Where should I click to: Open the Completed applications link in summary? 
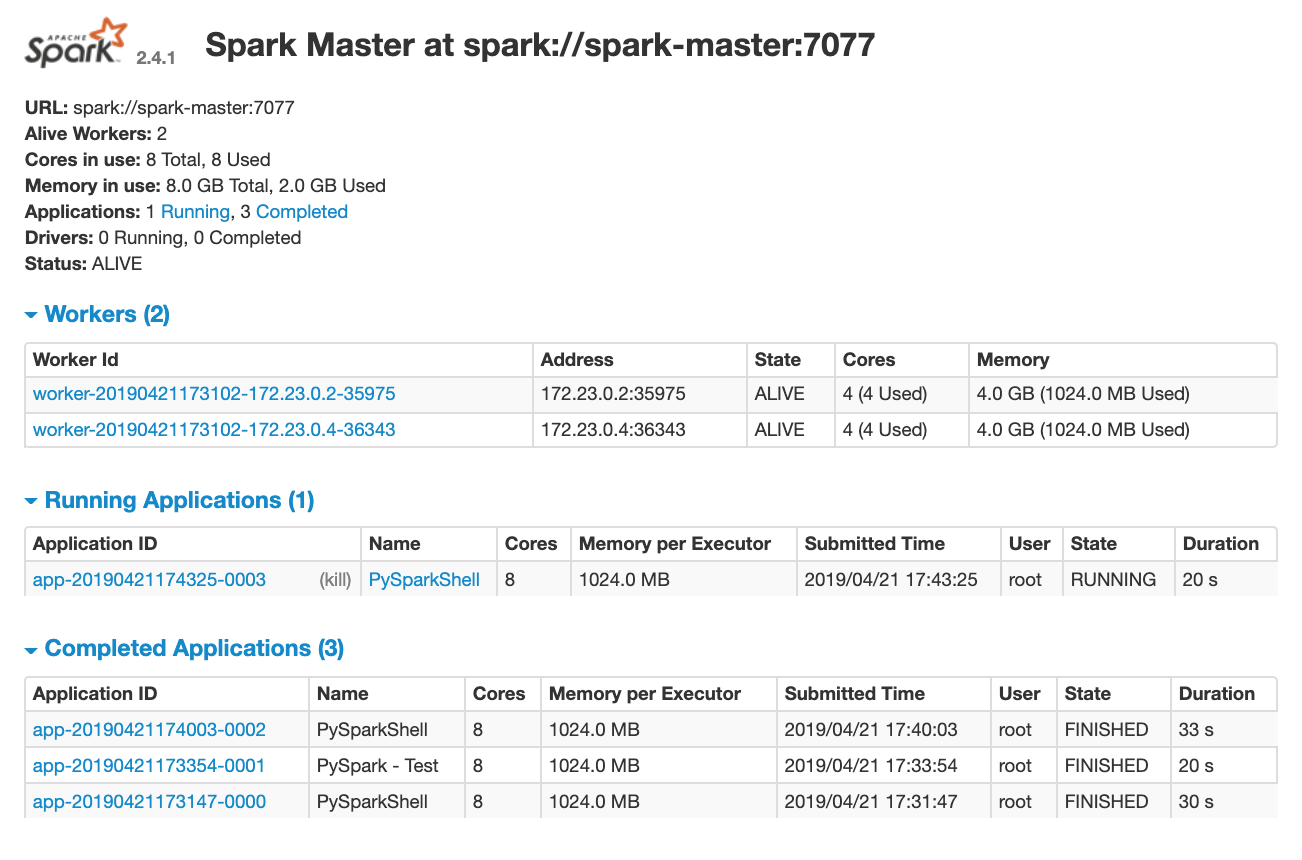[x=302, y=212]
